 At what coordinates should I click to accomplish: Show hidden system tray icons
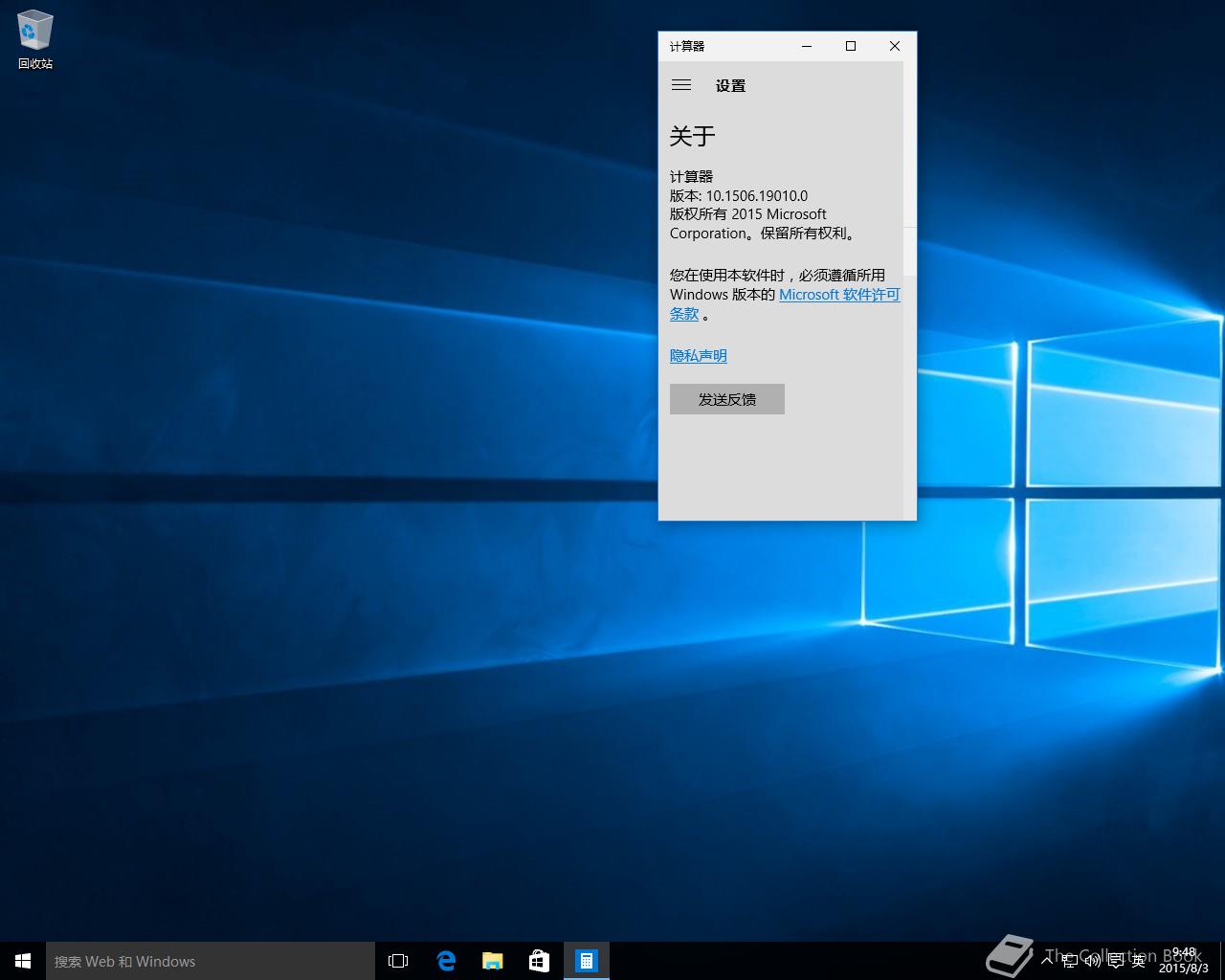click(x=1047, y=960)
